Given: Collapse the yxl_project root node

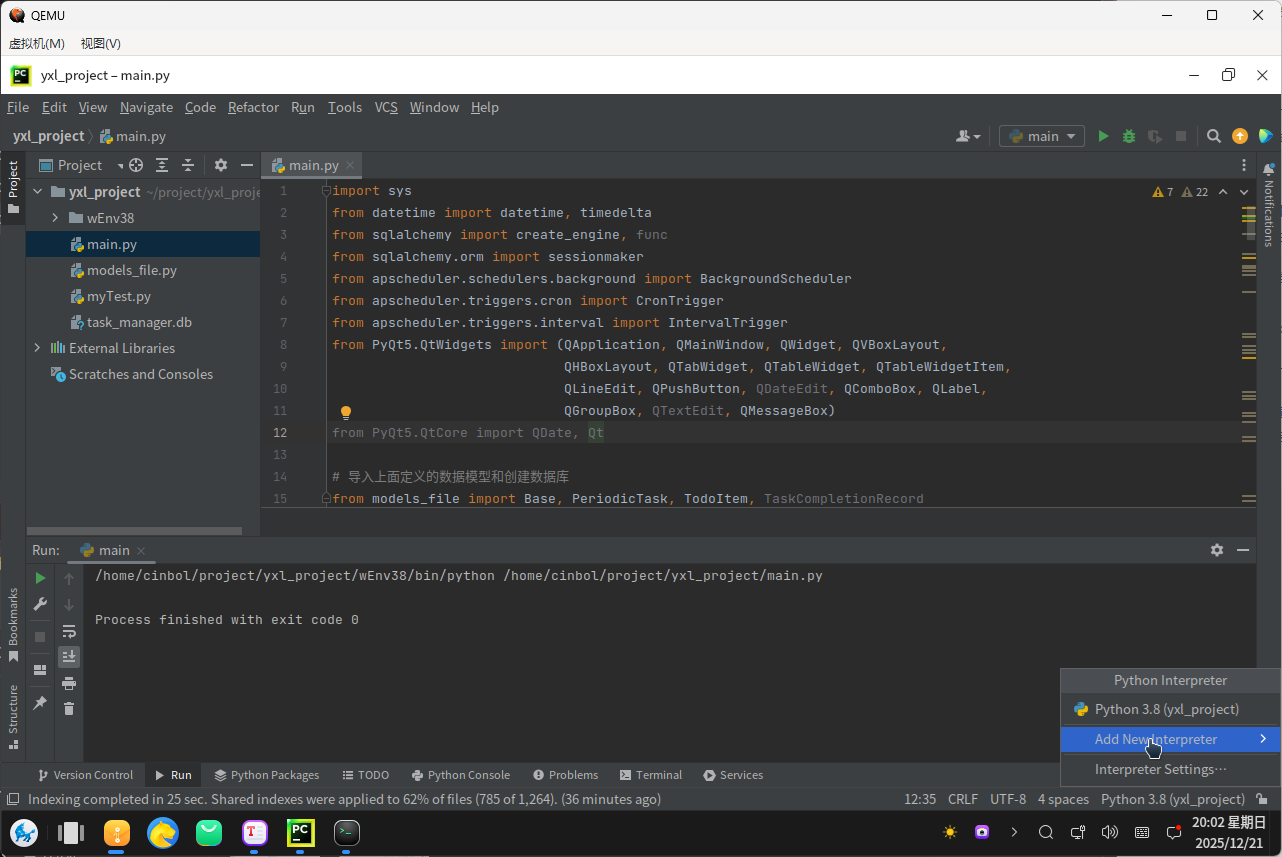Looking at the screenshot, I should point(38,192).
